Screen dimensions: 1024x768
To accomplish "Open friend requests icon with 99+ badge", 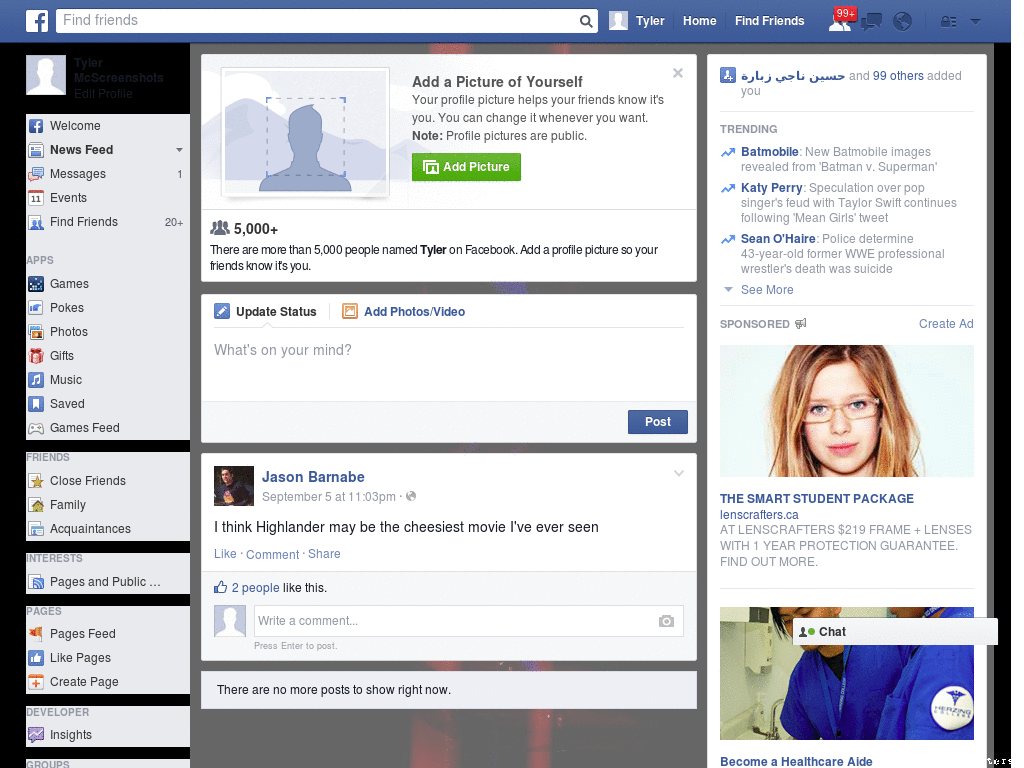I will [840, 22].
